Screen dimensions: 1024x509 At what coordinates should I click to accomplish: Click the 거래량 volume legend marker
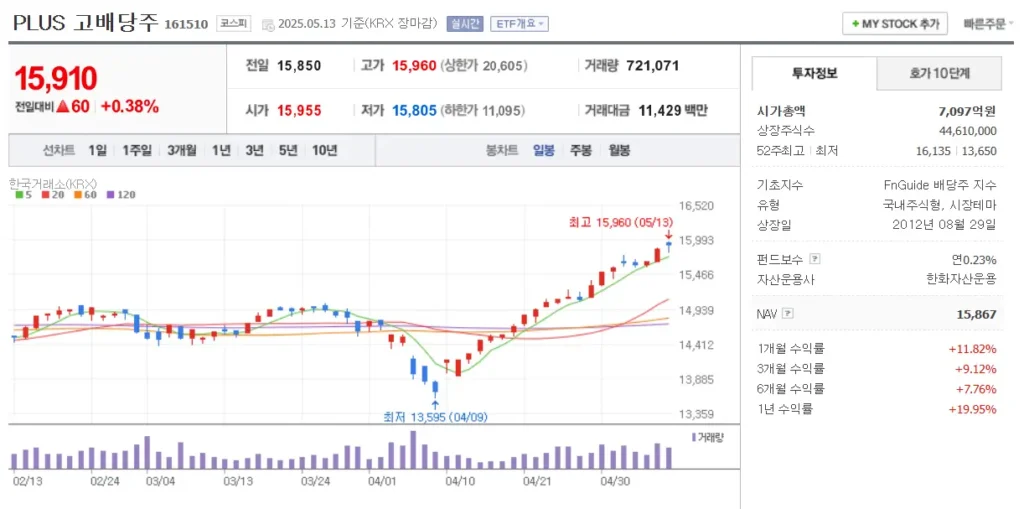[693, 437]
